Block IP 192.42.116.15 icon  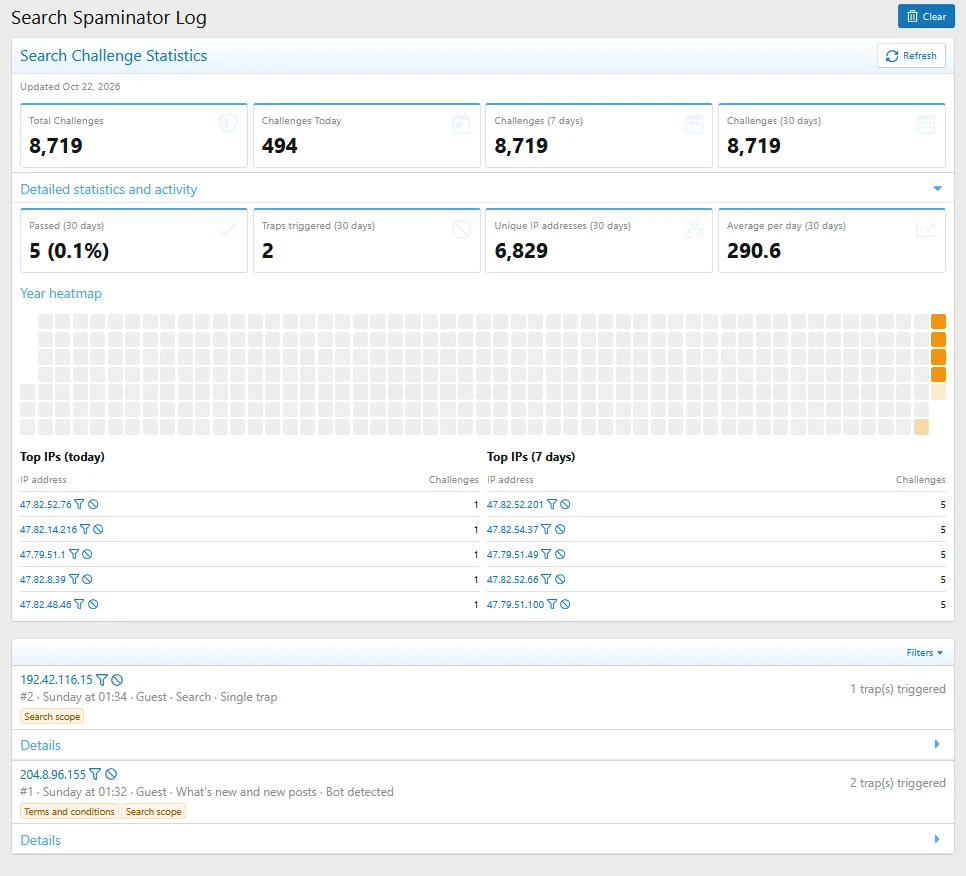[x=117, y=679]
